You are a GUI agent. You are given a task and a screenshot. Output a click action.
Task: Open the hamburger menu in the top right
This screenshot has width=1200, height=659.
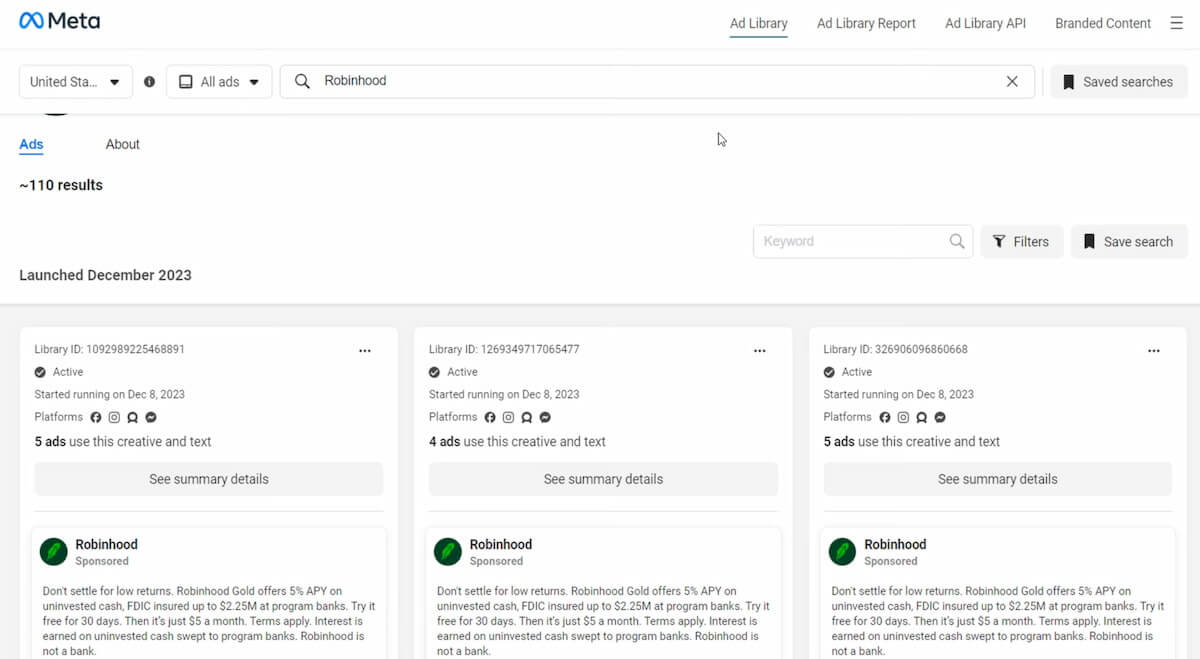1177,23
